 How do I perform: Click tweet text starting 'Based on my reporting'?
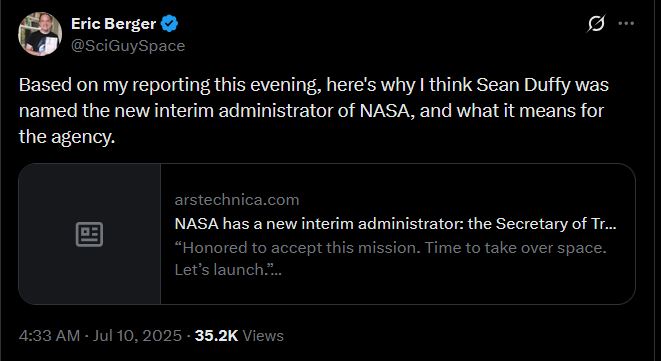click(x=314, y=110)
